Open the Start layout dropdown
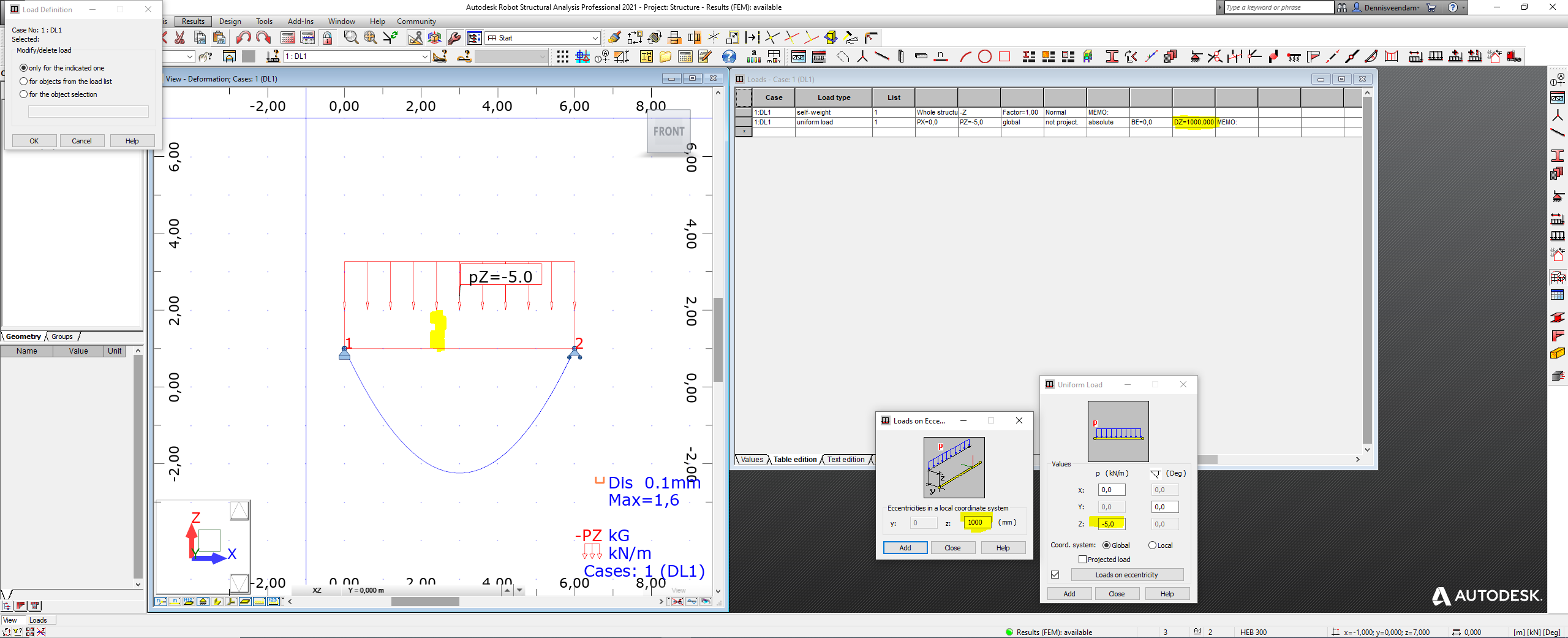 [x=595, y=38]
